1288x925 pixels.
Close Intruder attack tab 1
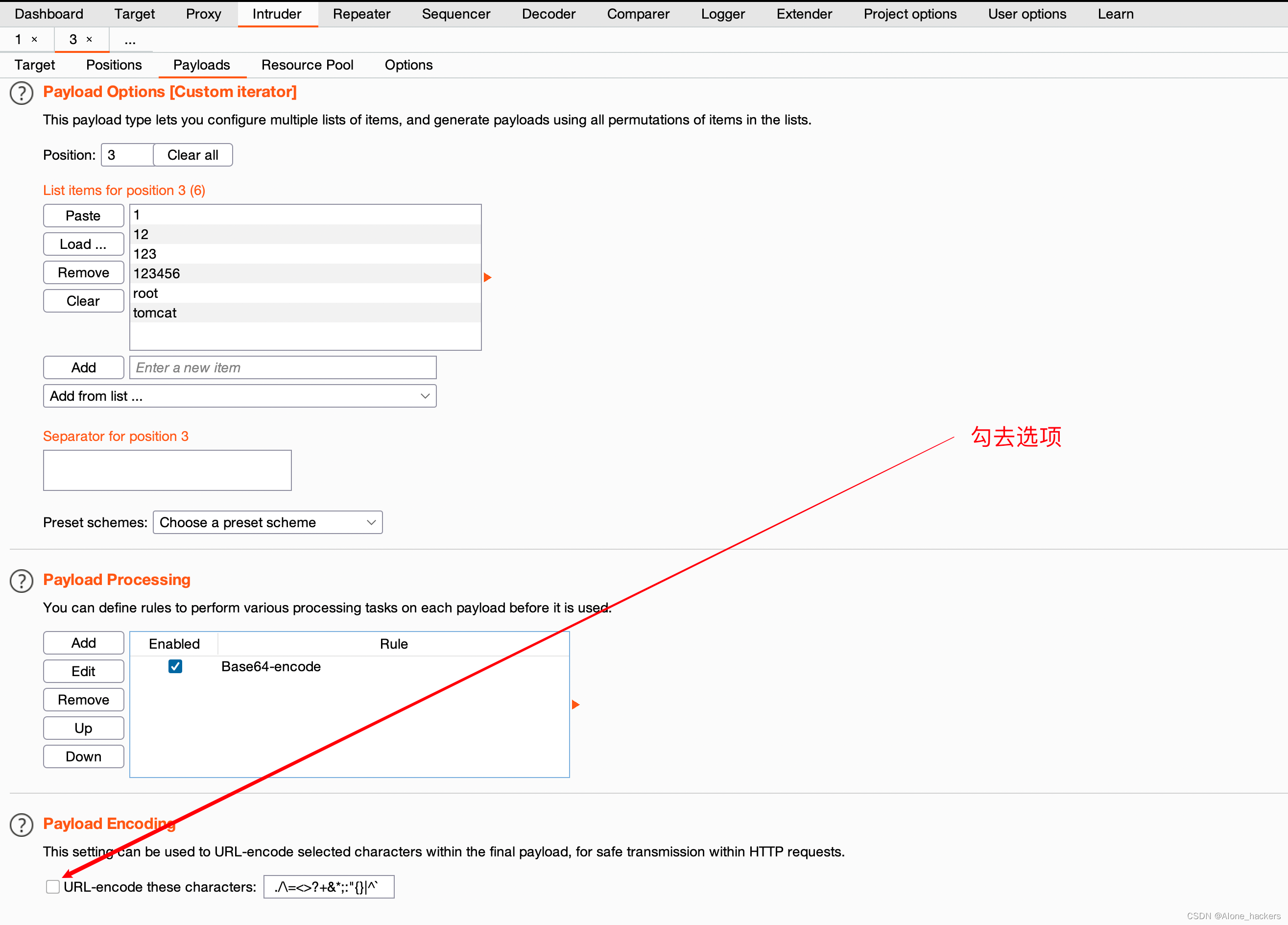tap(35, 40)
